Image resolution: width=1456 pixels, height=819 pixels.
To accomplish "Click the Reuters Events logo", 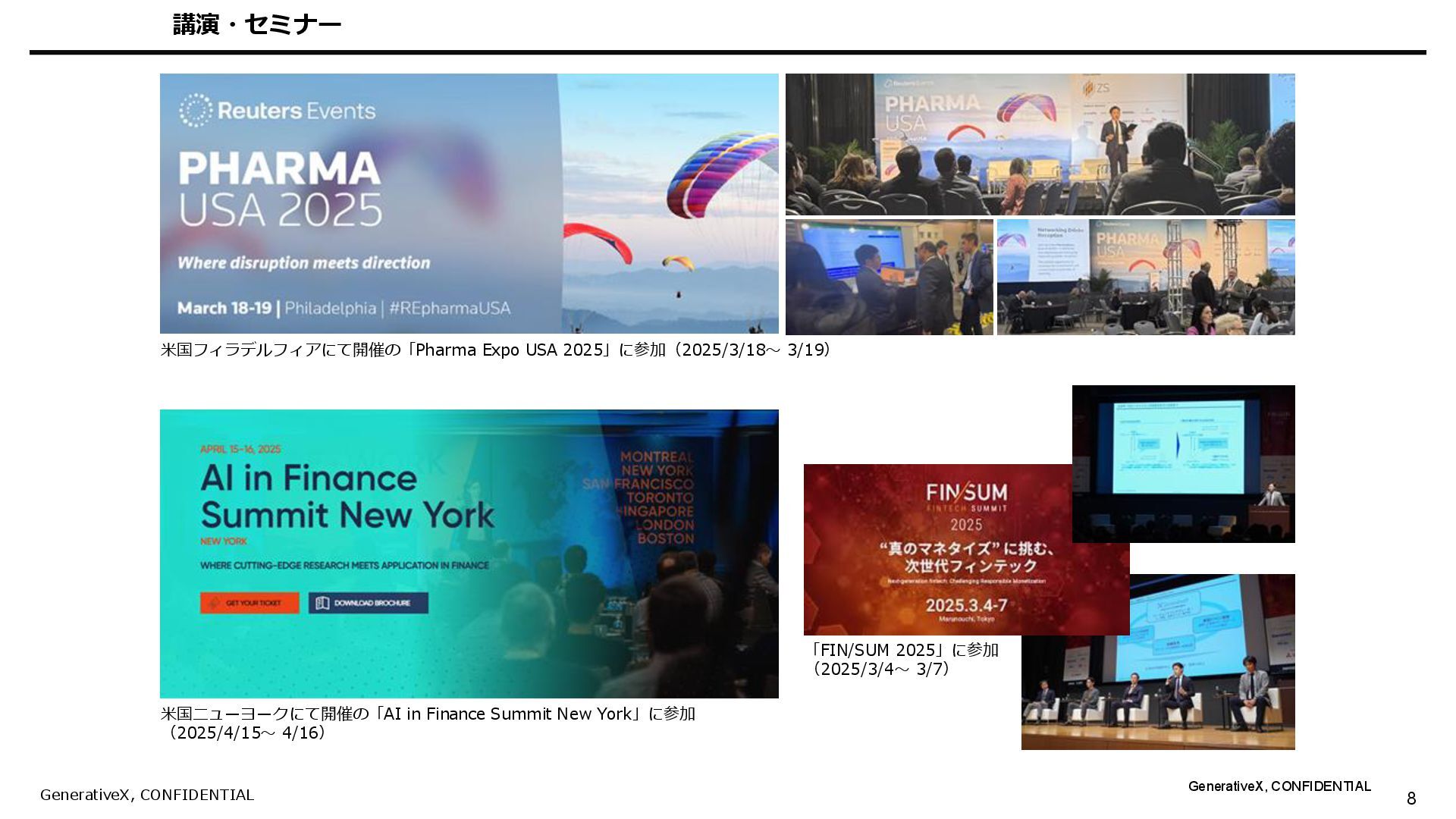I will [278, 111].
